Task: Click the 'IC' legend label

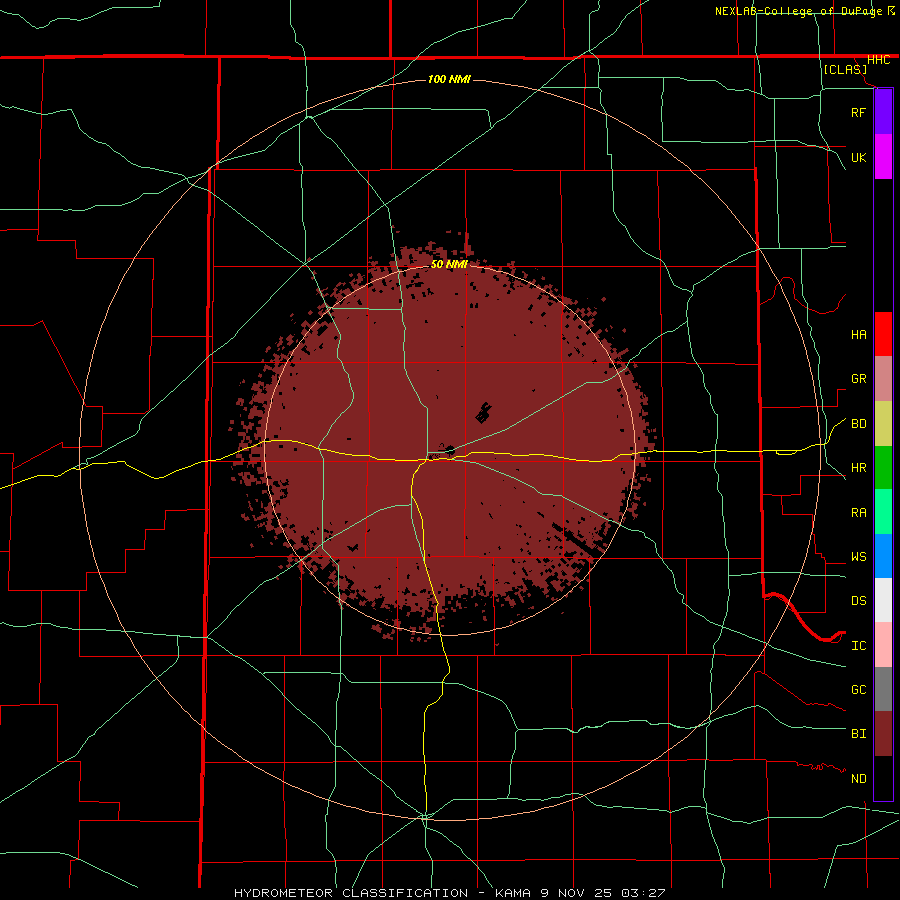Action: 858,645
